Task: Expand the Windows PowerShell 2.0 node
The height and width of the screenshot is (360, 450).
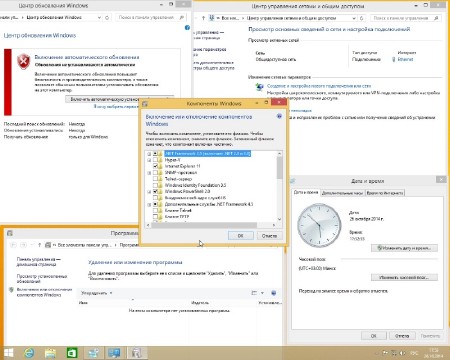Action: click(149, 192)
